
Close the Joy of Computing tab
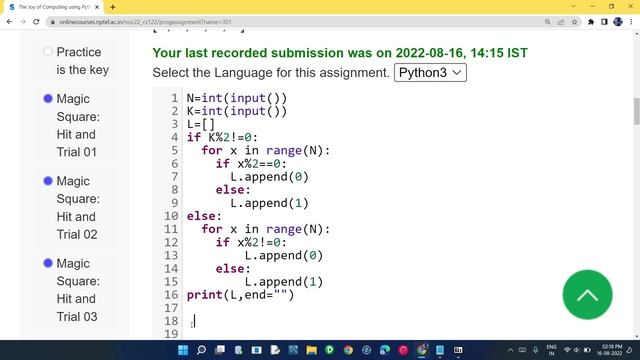[x=97, y=7]
